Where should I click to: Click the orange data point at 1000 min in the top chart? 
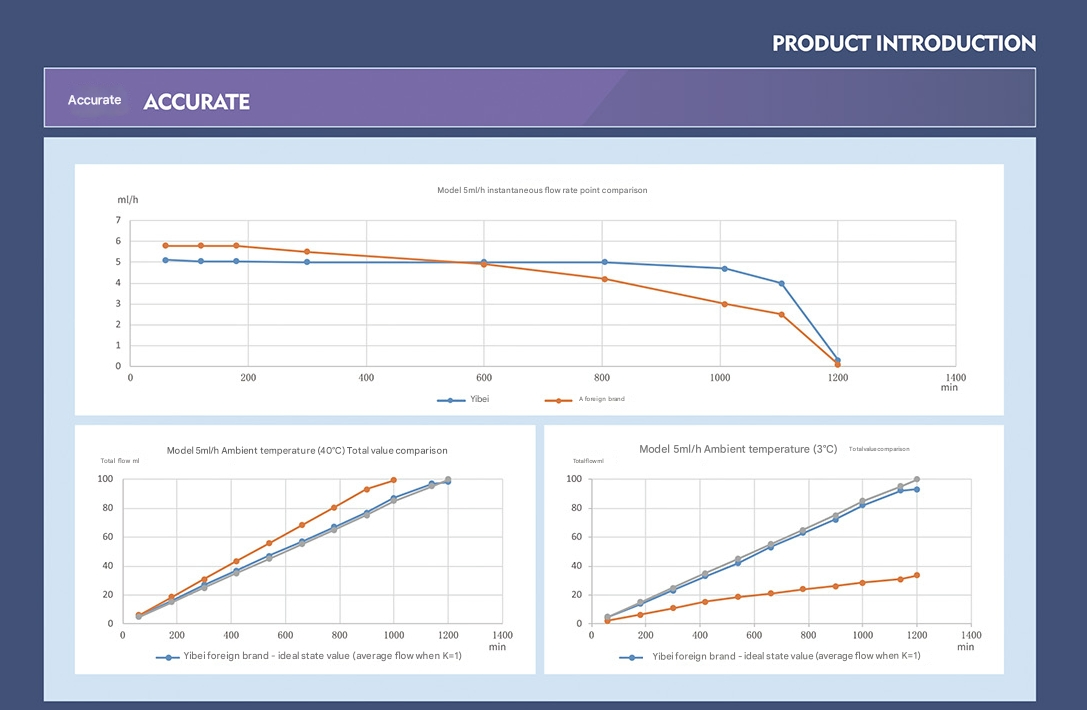tap(724, 304)
